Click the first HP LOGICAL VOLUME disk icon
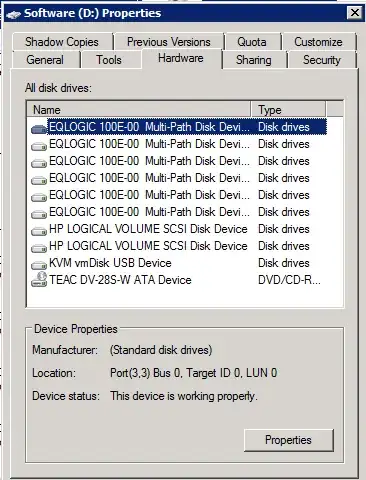 tap(39, 231)
